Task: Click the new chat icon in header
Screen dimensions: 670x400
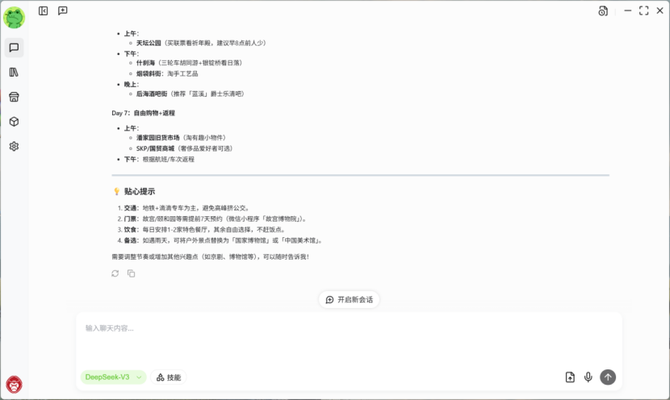Action: tap(62, 11)
